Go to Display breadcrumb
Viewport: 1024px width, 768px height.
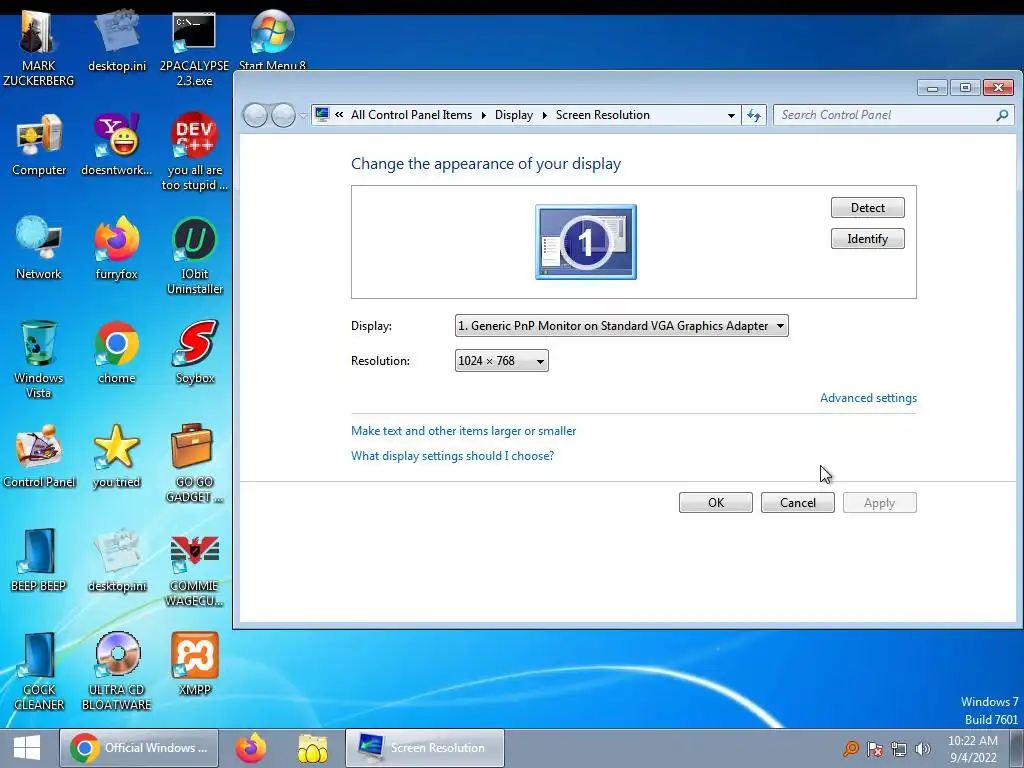click(x=514, y=115)
